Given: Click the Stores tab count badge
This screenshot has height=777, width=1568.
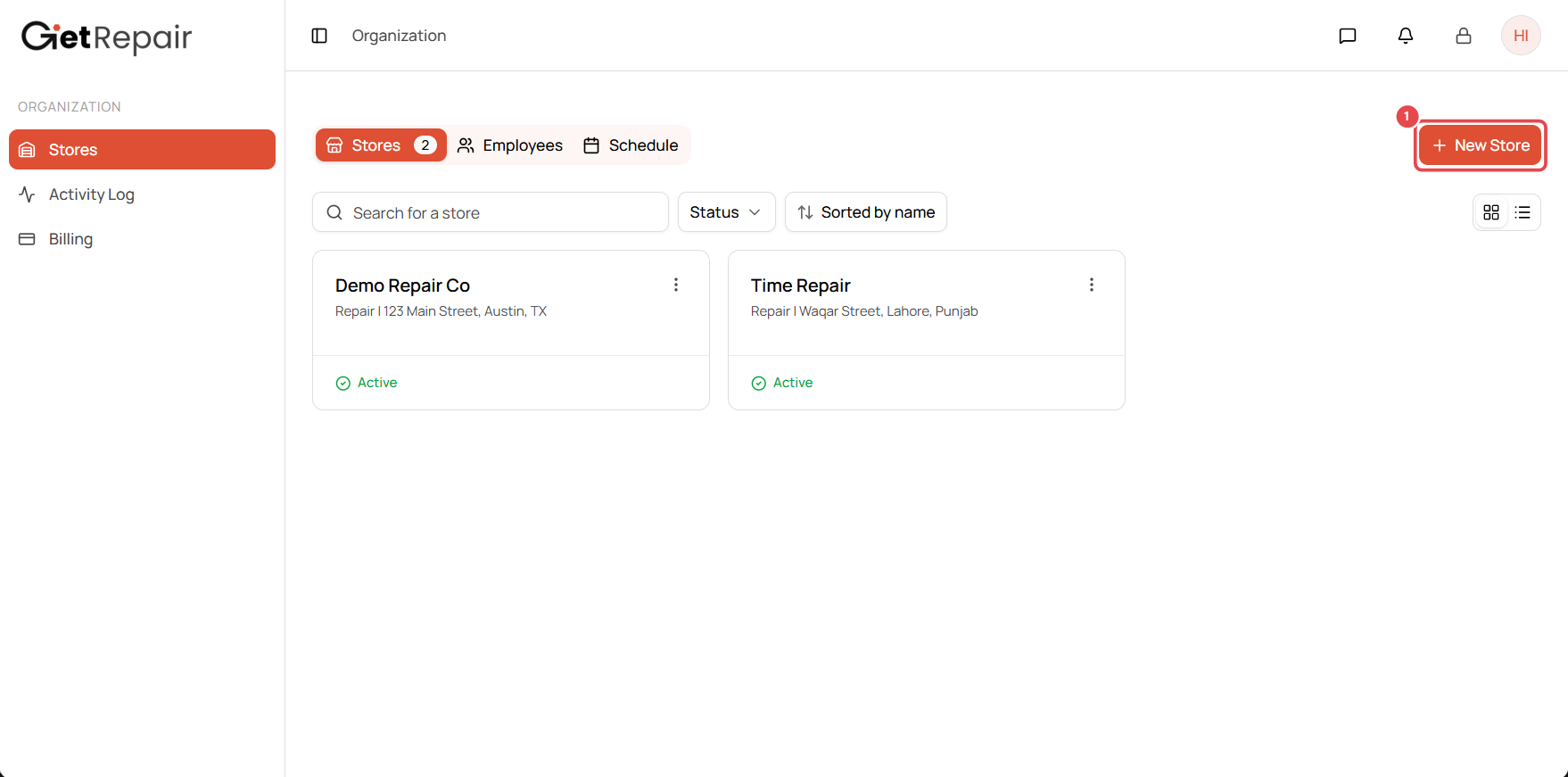Looking at the screenshot, I should [425, 145].
